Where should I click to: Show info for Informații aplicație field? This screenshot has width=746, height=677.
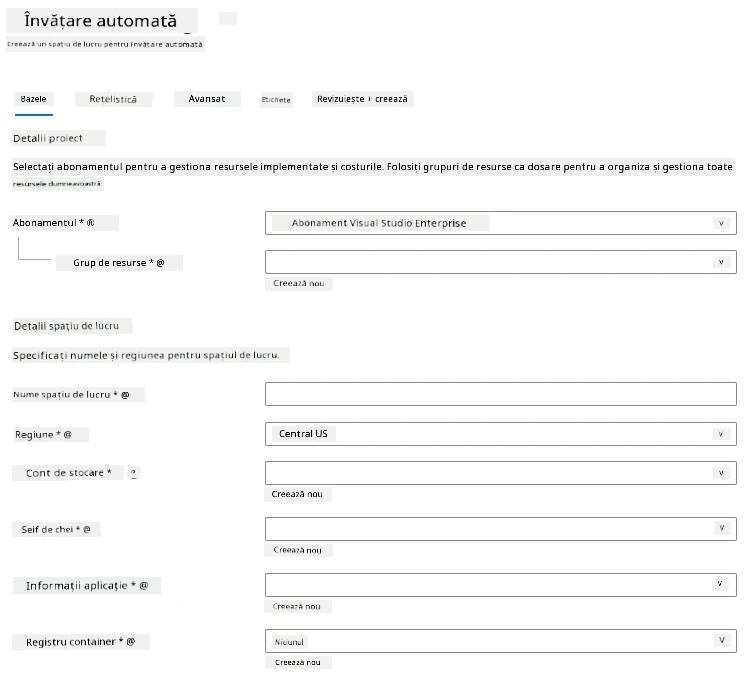pos(144,586)
